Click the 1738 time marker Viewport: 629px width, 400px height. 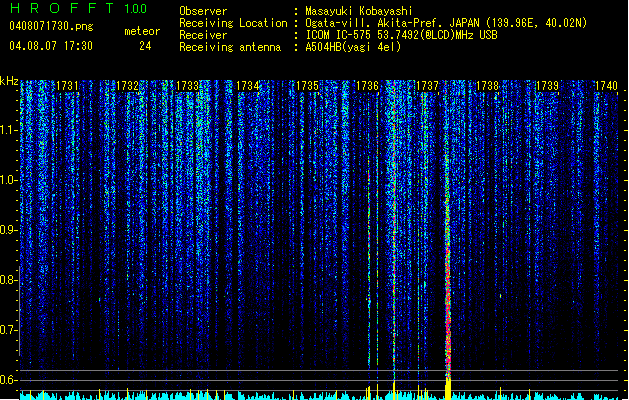pyautogui.click(x=487, y=86)
